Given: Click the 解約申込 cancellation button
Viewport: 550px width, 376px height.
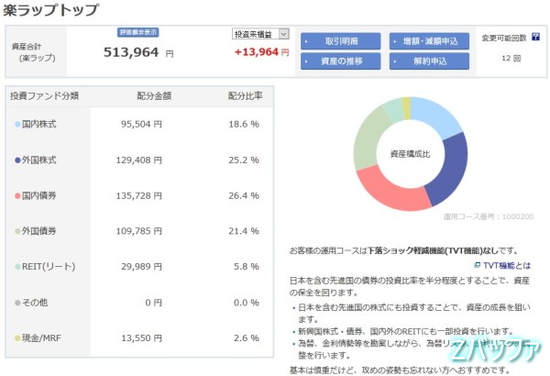Looking at the screenshot, I should [x=429, y=61].
